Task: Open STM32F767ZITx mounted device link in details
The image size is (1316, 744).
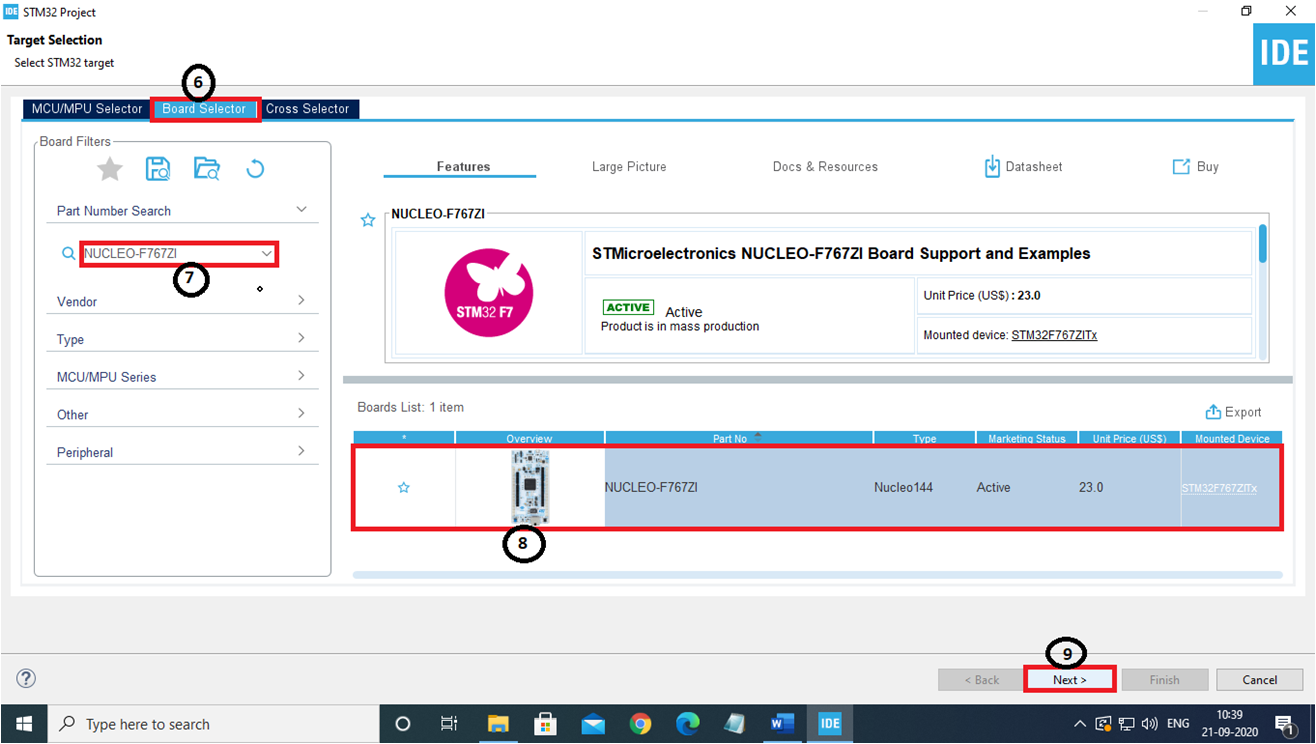Action: point(1054,335)
